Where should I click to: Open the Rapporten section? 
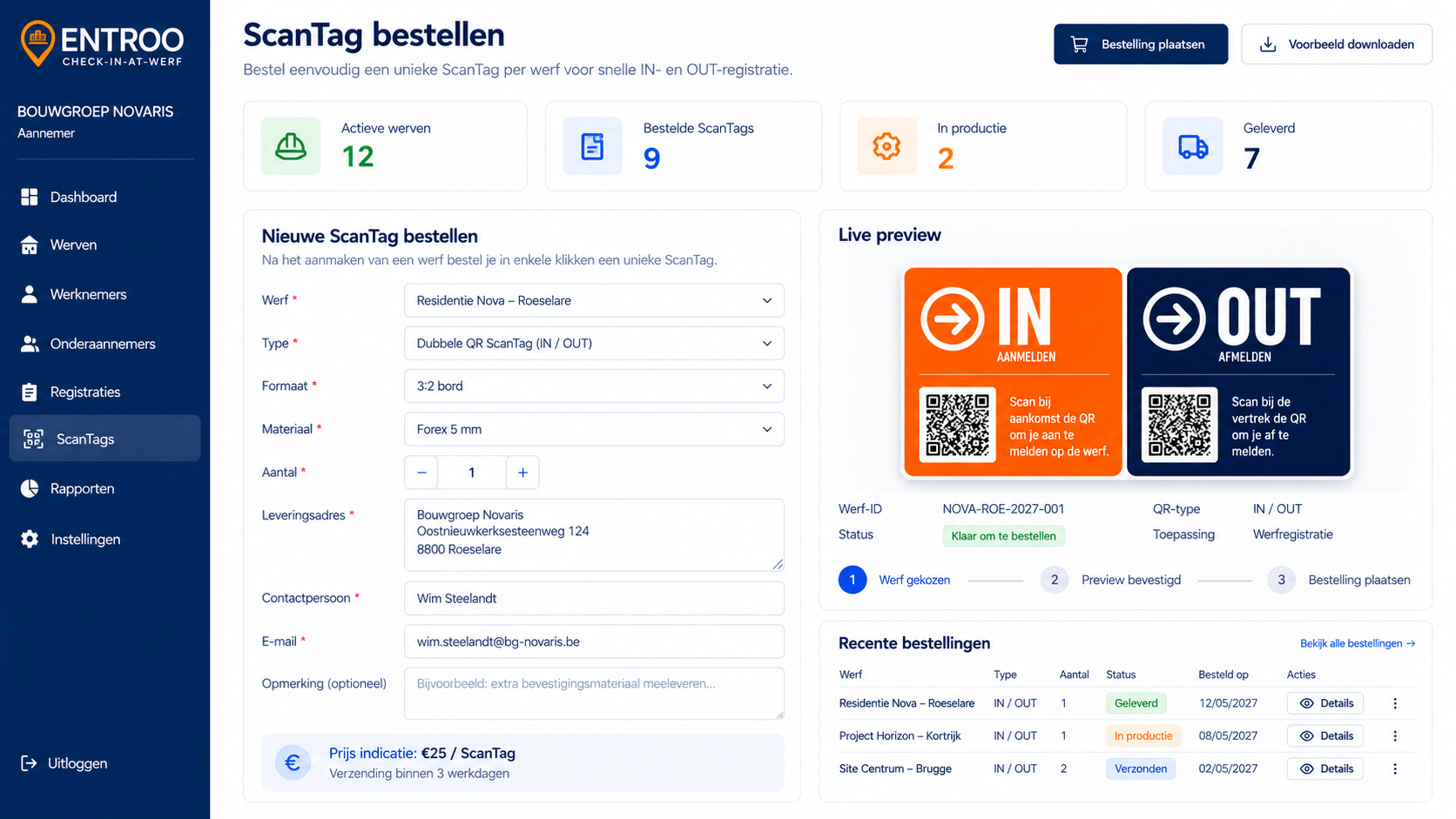point(104,488)
